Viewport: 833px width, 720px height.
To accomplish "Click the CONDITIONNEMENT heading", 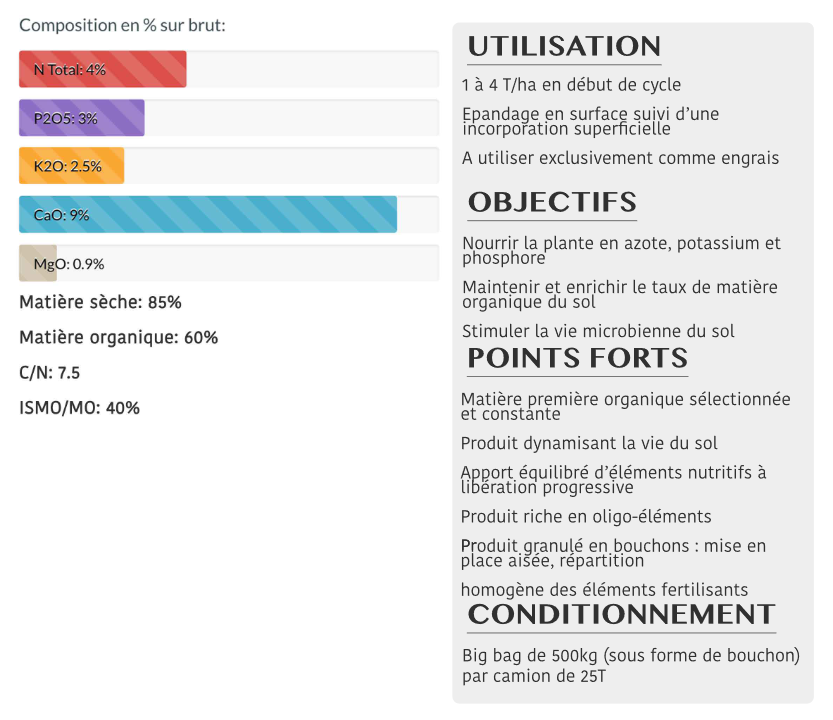I will pyautogui.click(x=621, y=615).
